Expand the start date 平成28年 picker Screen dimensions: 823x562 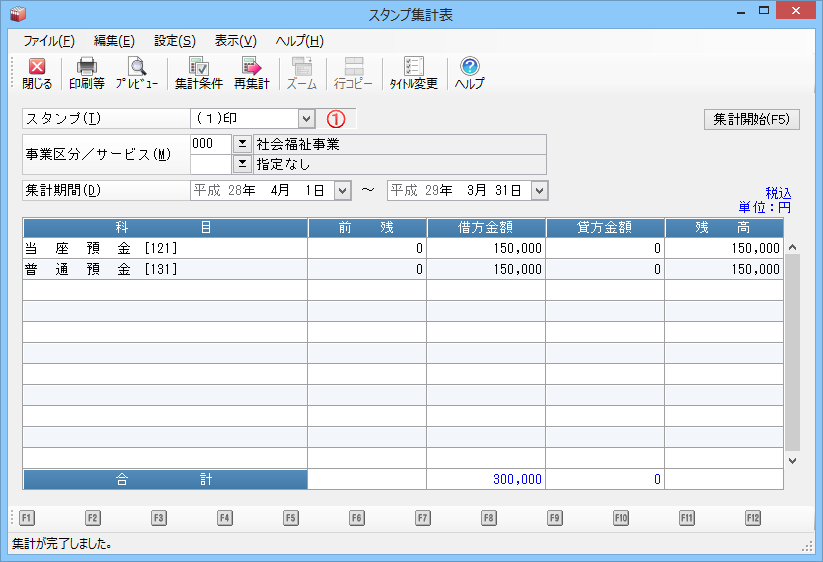(x=342, y=190)
